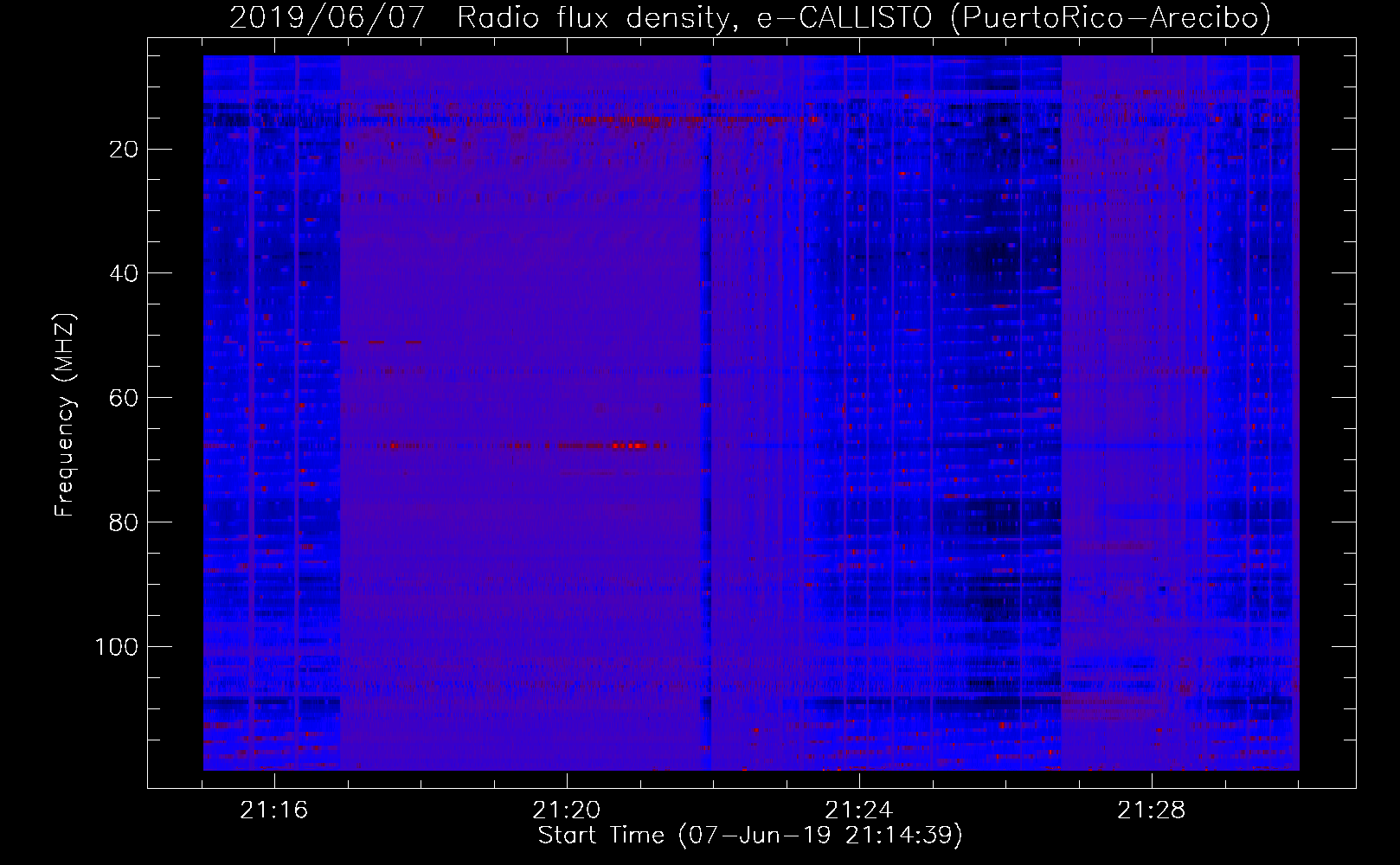Click the plot title '2019/06/07 Radio flux density'

pyautogui.click(x=749, y=17)
